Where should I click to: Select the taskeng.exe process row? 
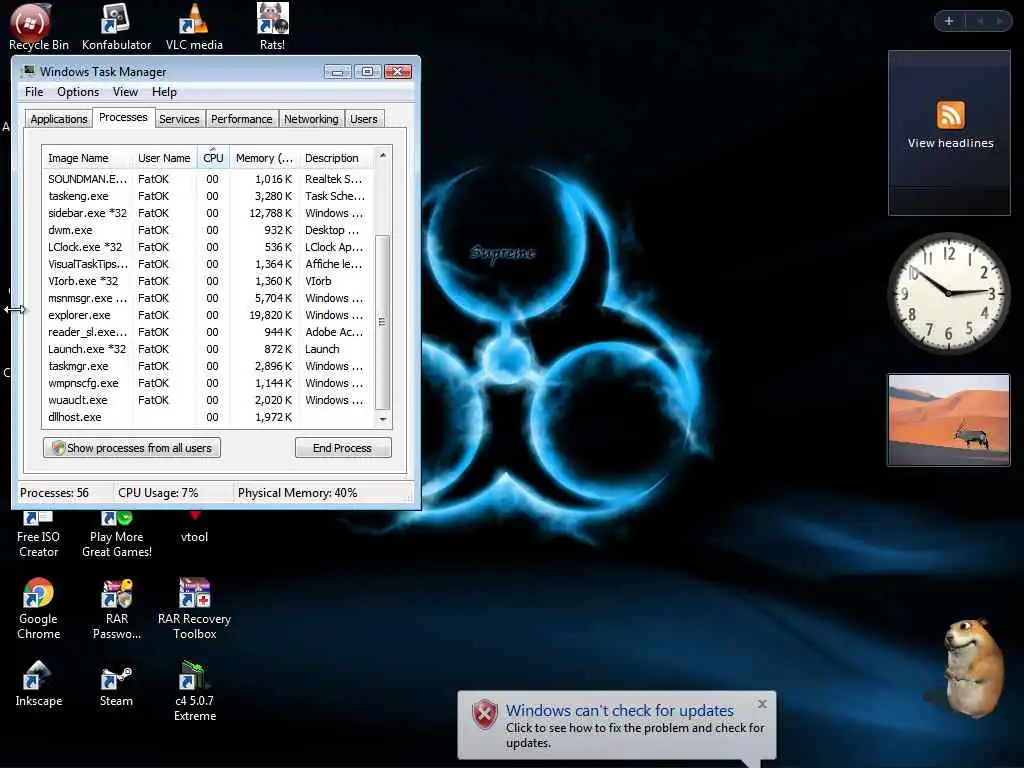[208, 196]
